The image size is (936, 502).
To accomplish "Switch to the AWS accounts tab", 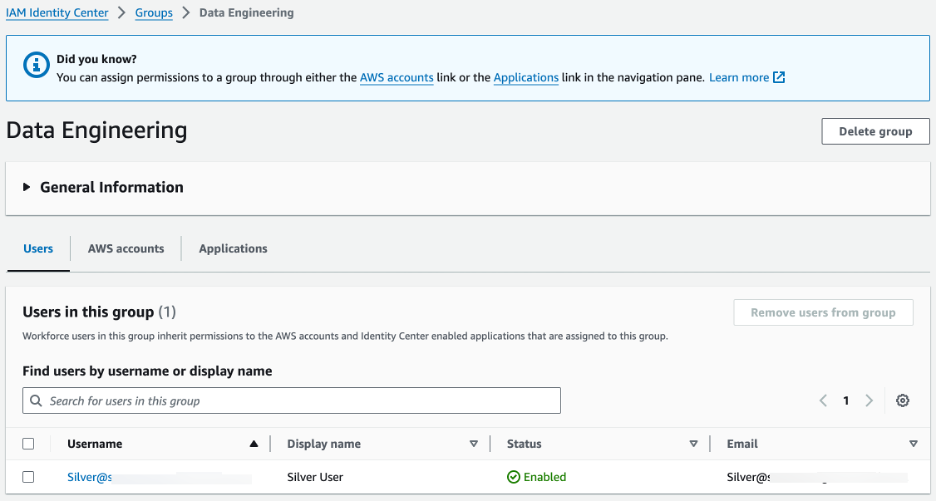I will 126,249.
